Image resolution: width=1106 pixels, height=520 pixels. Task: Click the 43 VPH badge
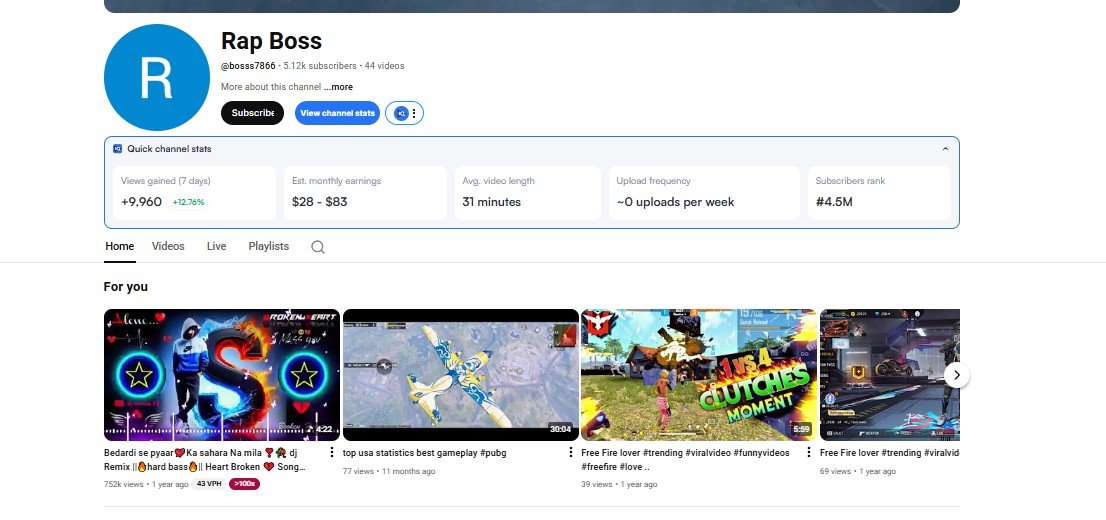[x=208, y=484]
